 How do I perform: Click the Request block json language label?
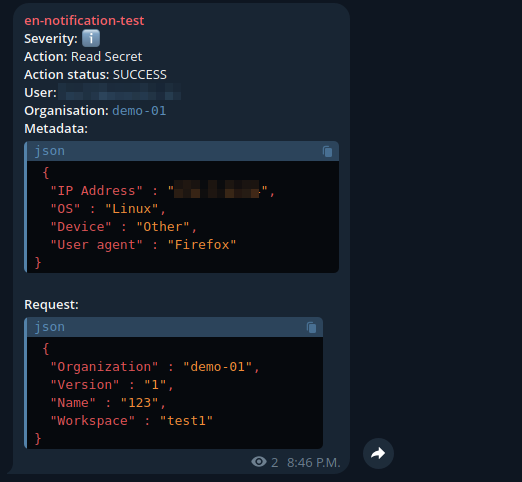coord(50,327)
